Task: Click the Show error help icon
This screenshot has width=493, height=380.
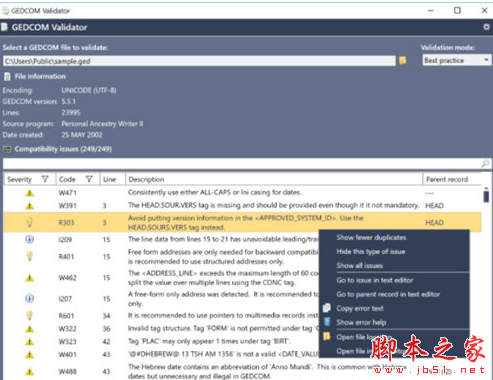Action: [327, 322]
